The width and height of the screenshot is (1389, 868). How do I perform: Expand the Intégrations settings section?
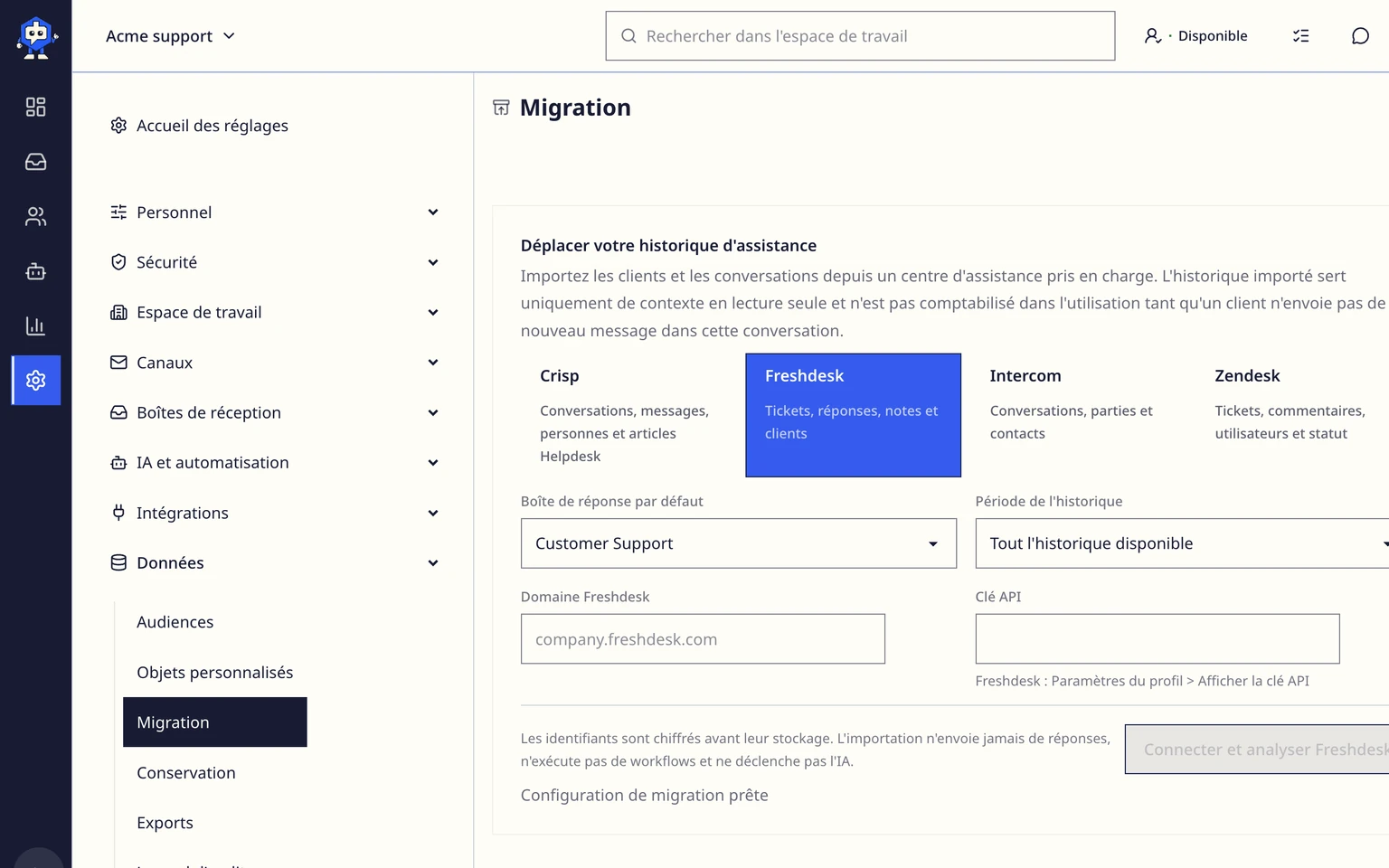(x=275, y=513)
